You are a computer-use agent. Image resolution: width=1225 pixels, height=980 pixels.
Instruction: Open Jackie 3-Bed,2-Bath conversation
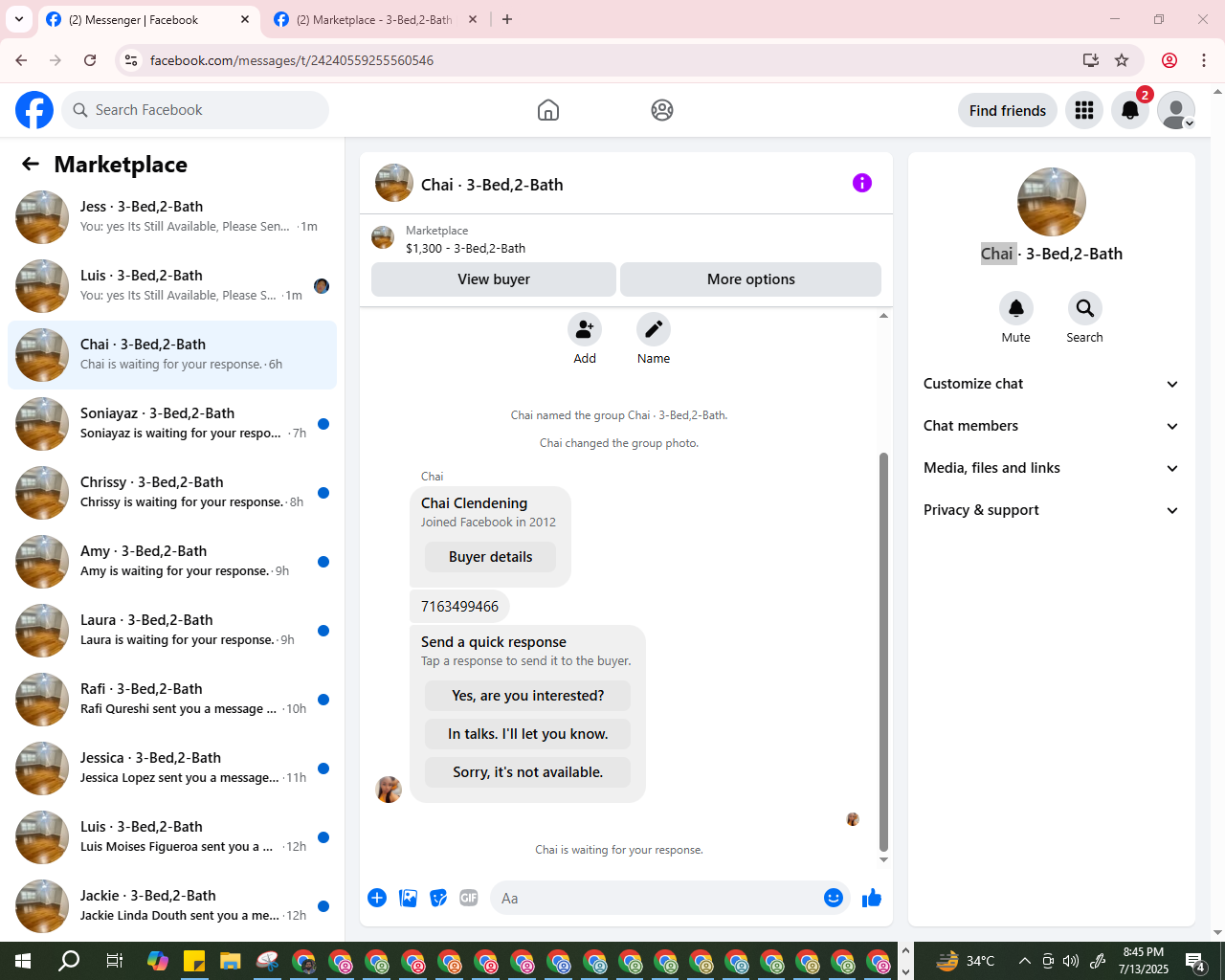[x=172, y=906]
